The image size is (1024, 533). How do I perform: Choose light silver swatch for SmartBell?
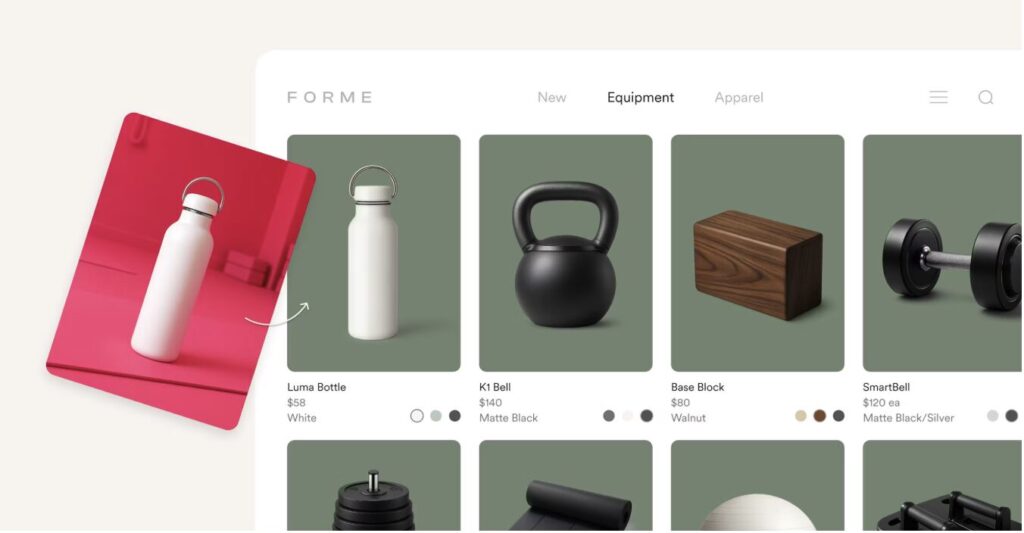tap(993, 415)
